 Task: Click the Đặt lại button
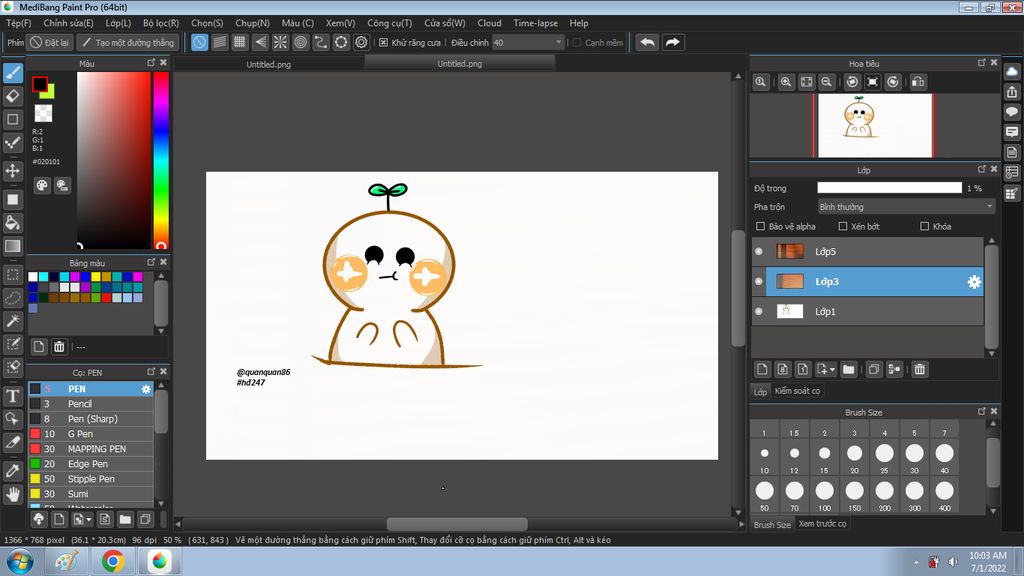click(x=50, y=42)
